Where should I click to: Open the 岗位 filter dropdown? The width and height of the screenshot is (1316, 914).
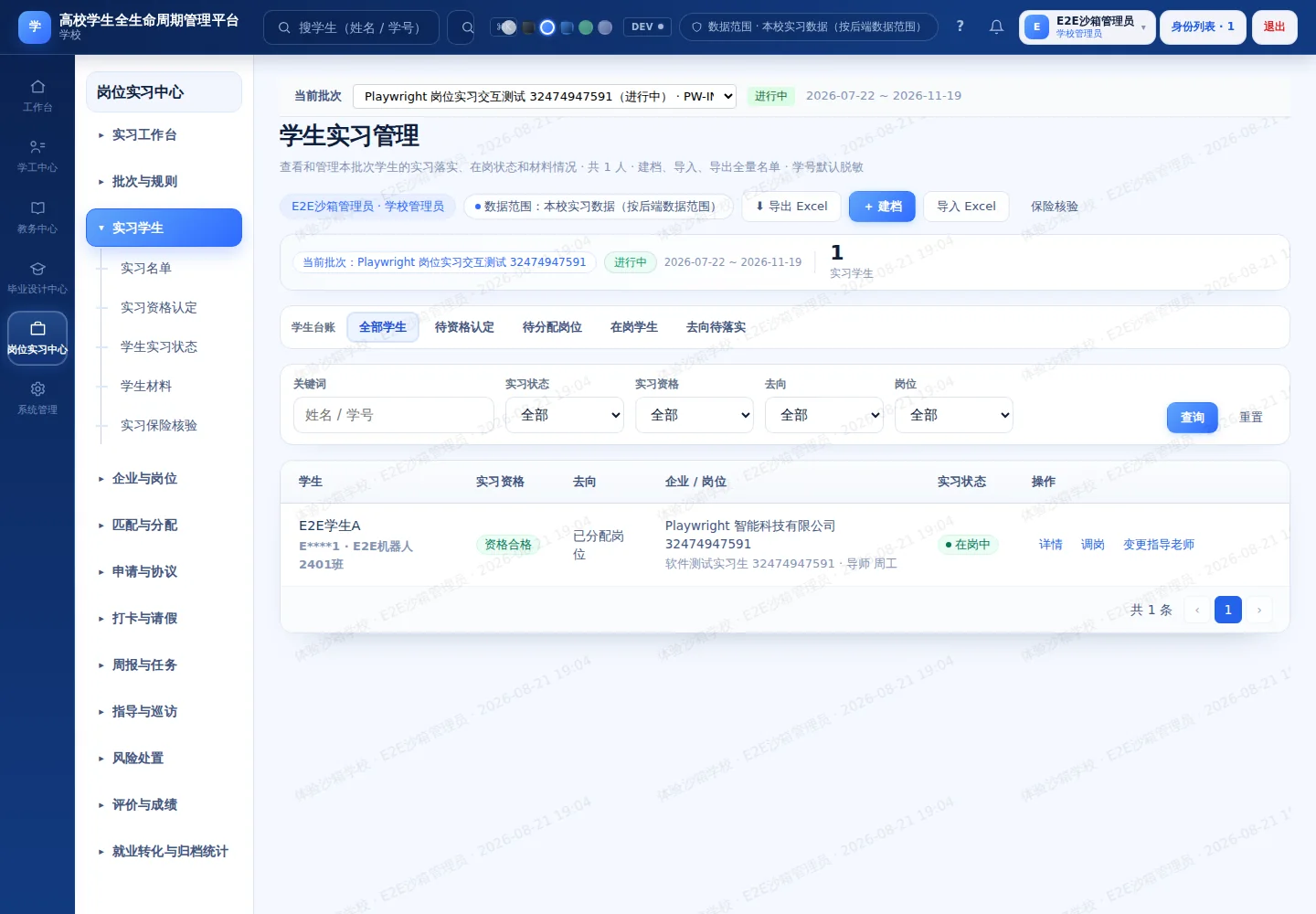(954, 415)
